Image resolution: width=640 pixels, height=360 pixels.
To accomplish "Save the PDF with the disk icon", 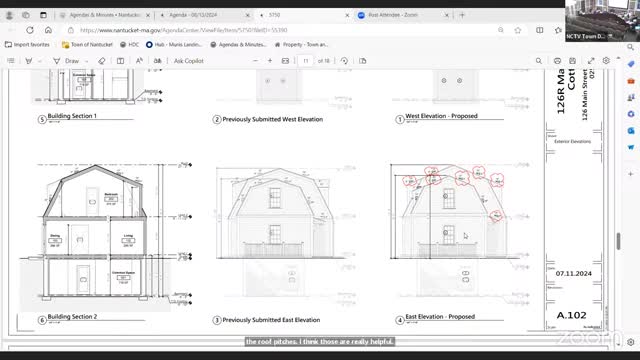I will pyautogui.click(x=573, y=61).
